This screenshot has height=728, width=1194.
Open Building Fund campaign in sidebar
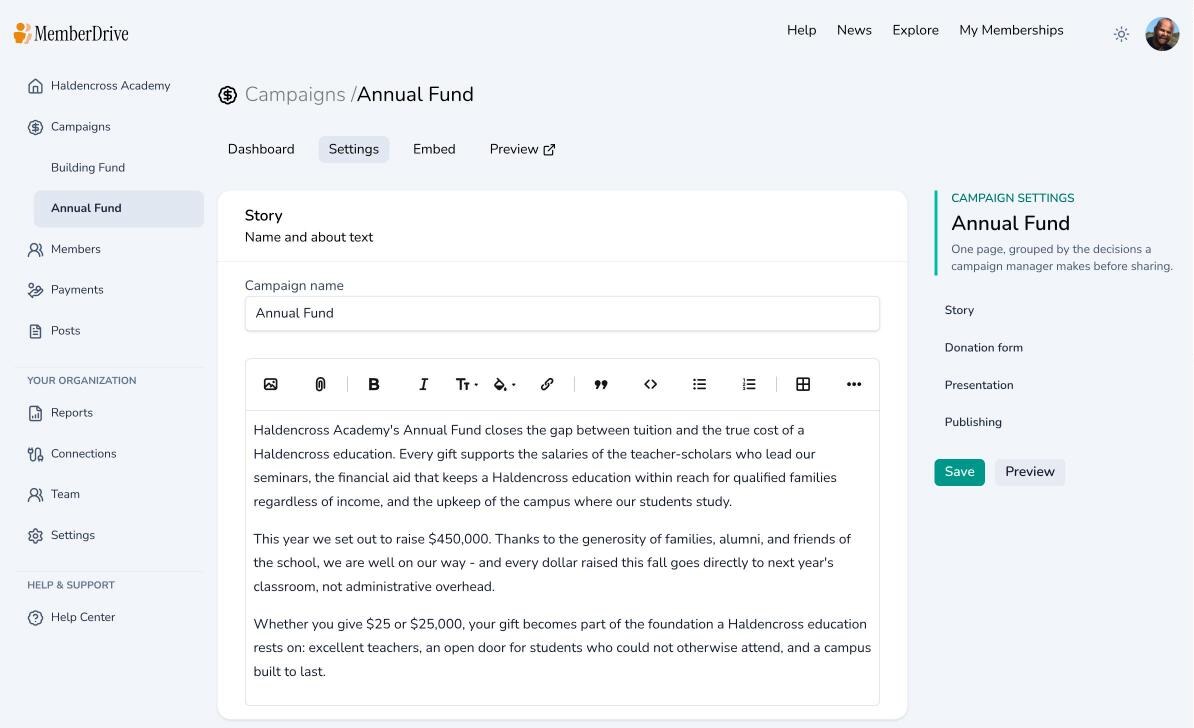[88, 168]
